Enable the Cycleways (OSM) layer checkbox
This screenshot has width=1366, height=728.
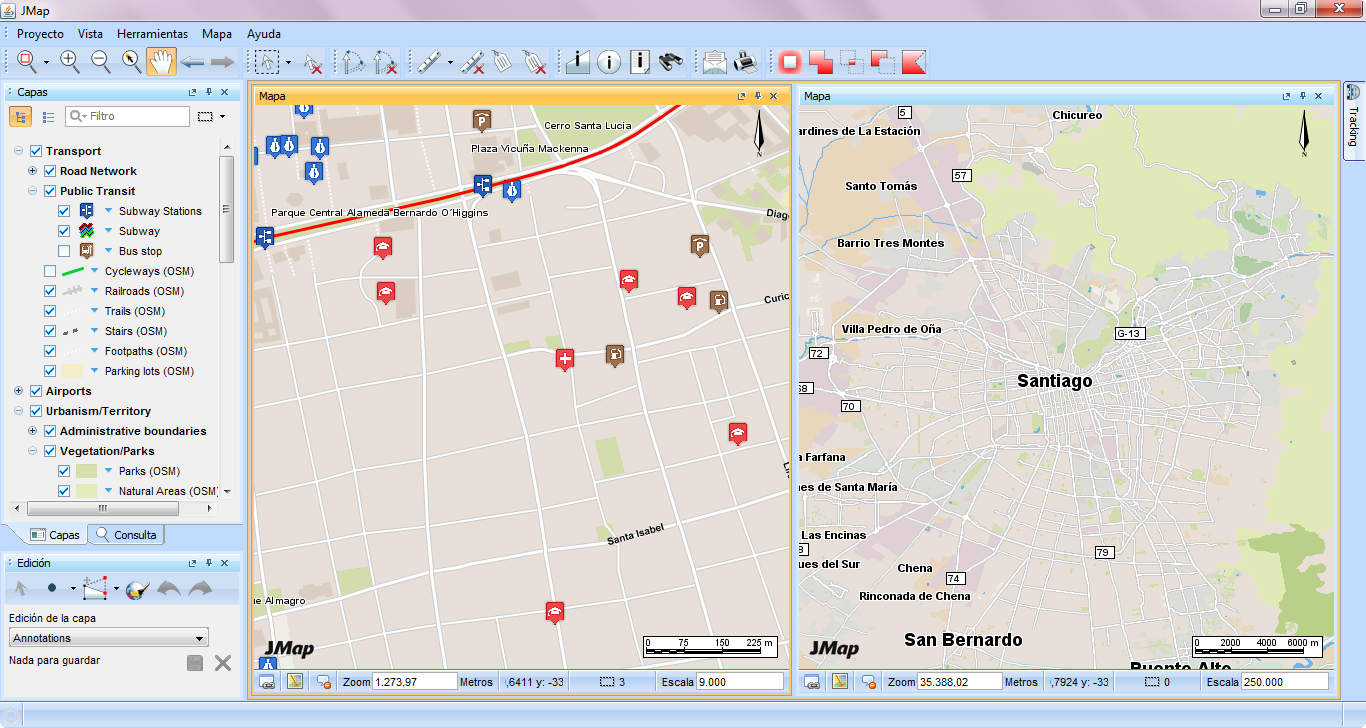click(50, 271)
